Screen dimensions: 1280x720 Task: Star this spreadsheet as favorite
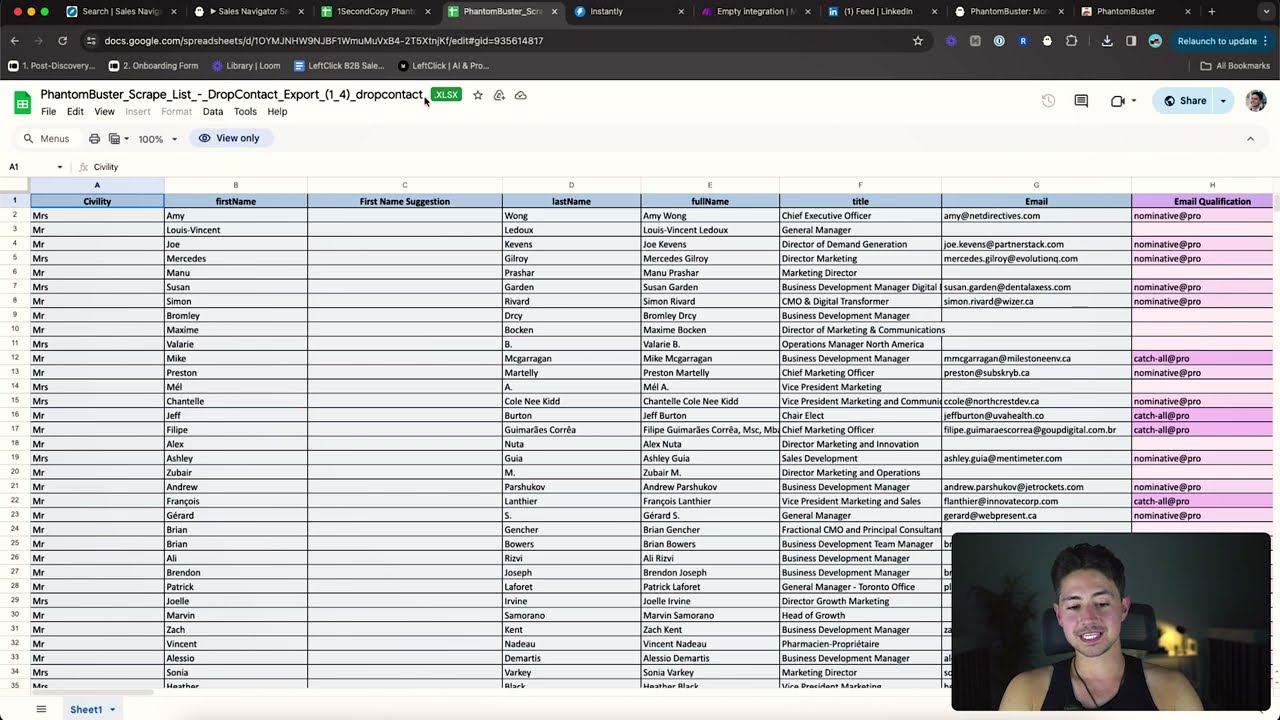pos(477,95)
